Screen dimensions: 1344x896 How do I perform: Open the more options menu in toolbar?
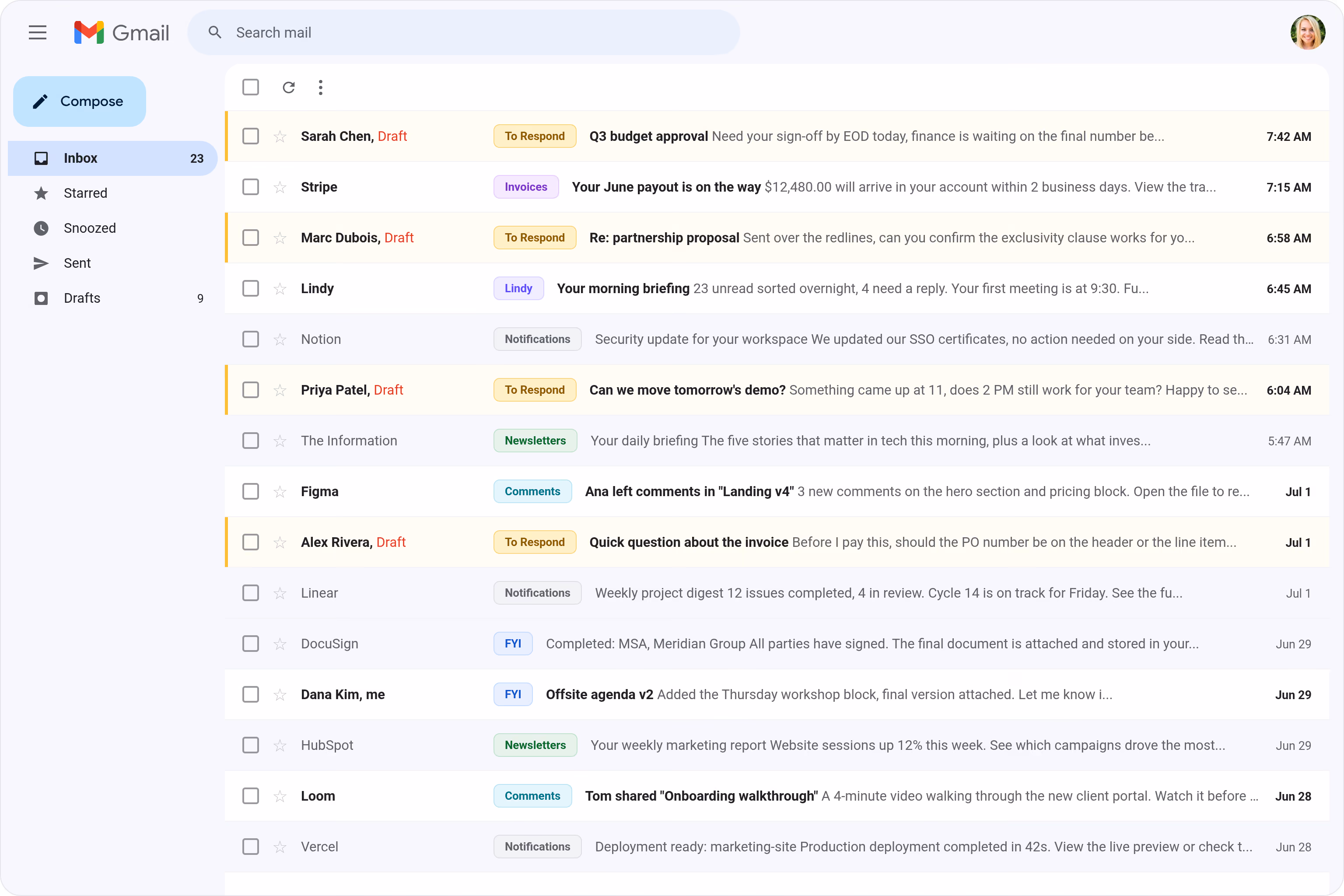click(321, 87)
